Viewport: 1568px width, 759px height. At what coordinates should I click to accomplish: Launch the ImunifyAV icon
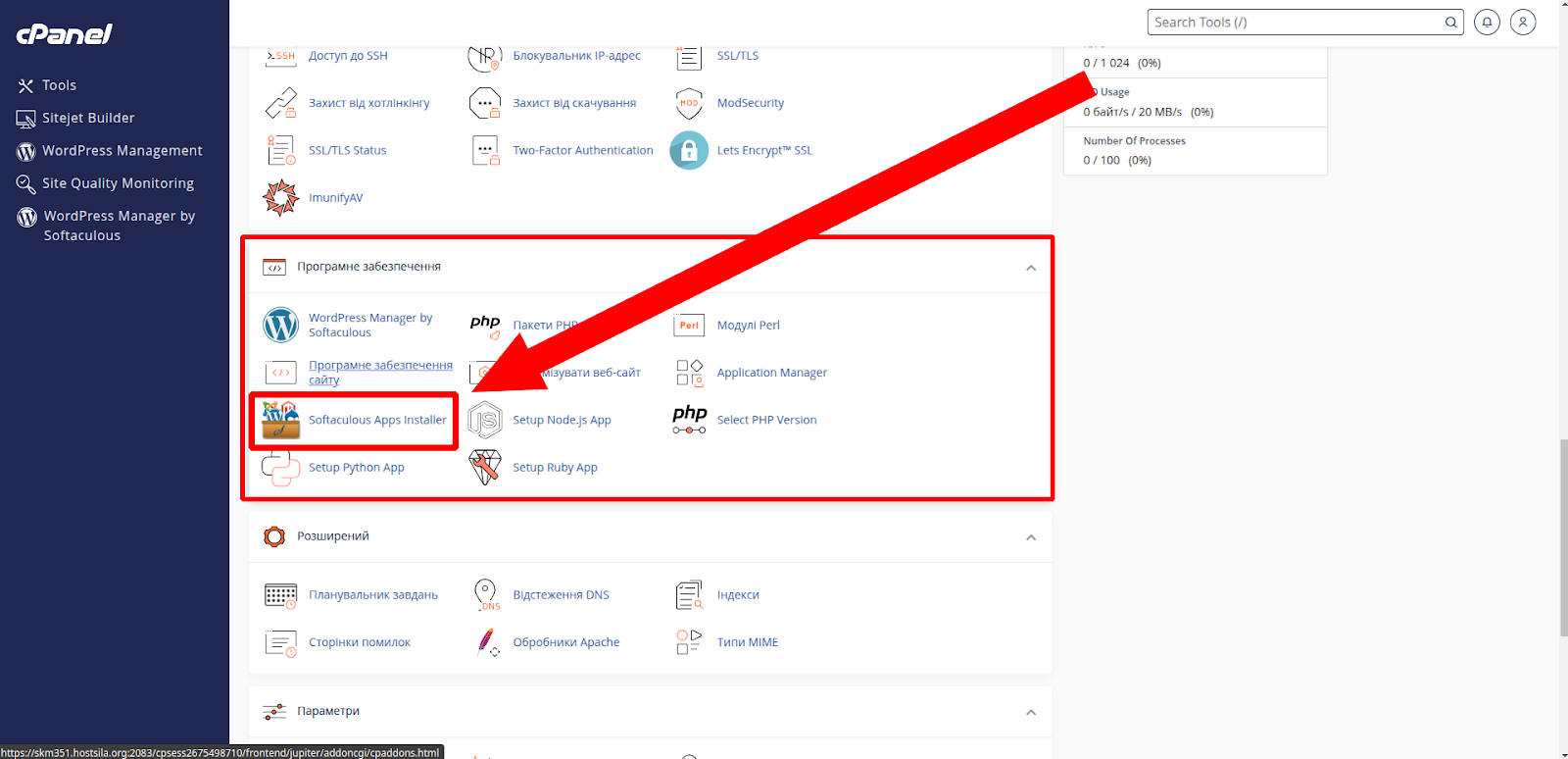coord(280,198)
